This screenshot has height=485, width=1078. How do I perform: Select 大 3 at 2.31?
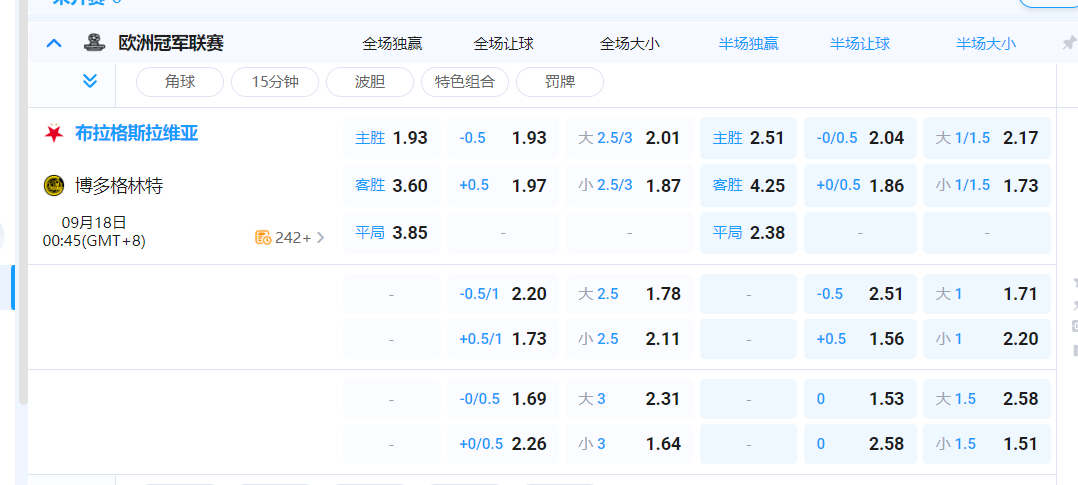[630, 399]
